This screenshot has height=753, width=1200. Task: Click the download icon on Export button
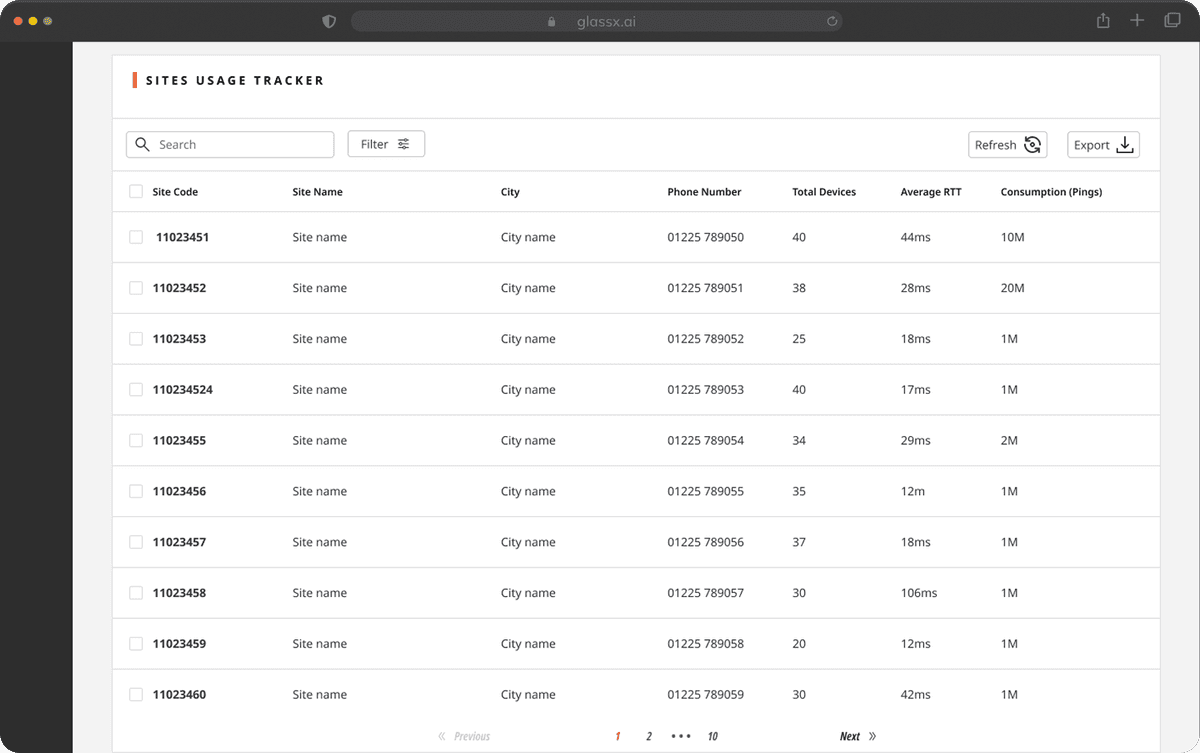[1124, 144]
